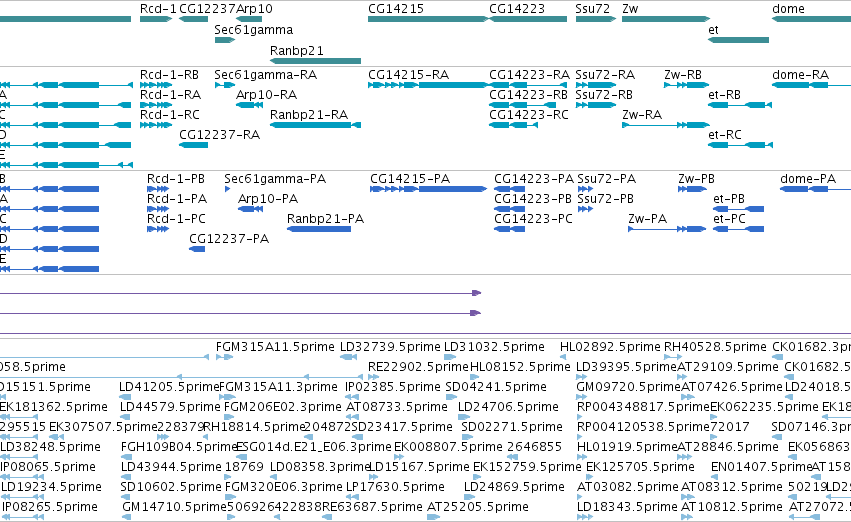Select the RH40528.5prime EST label
This screenshot has width=851, height=522.
(x=715, y=347)
